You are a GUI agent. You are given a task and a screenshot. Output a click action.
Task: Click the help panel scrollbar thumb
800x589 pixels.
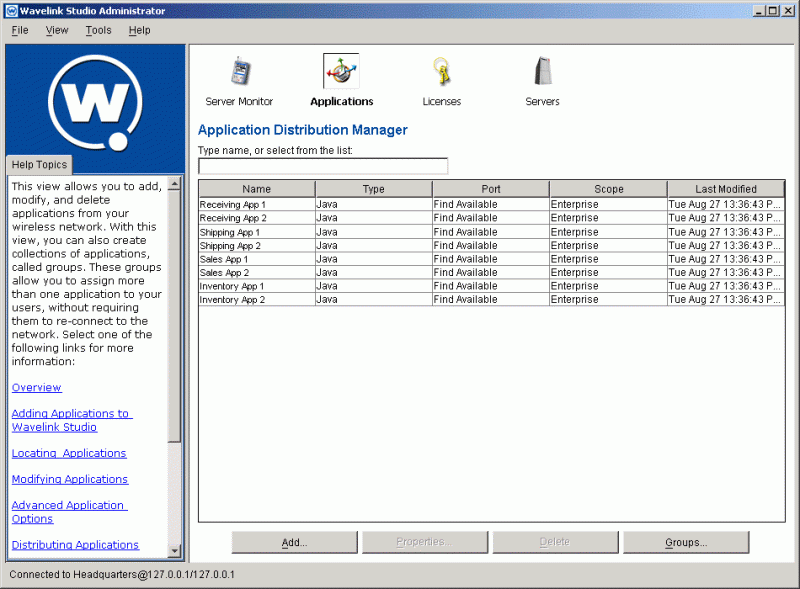click(174, 316)
